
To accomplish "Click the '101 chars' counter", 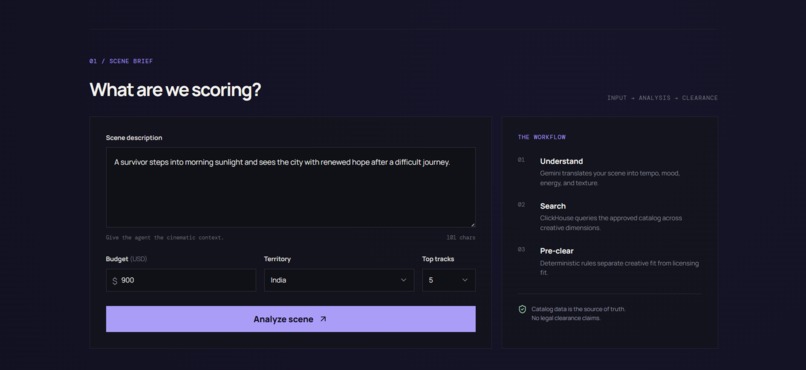I will point(461,238).
